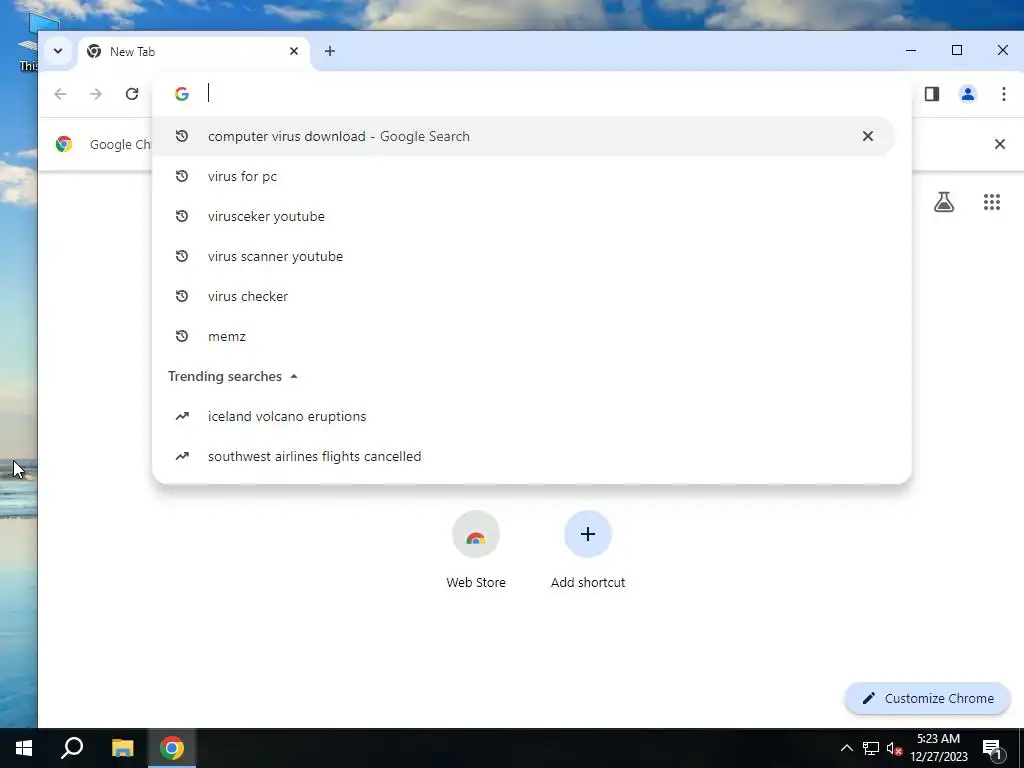Click the Chrome taskbar icon
This screenshot has height=768, width=1024.
pos(172,748)
